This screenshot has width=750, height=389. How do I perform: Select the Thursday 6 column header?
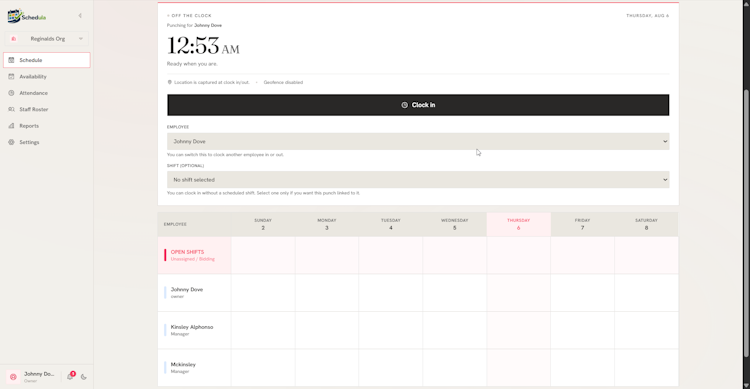(x=518, y=224)
